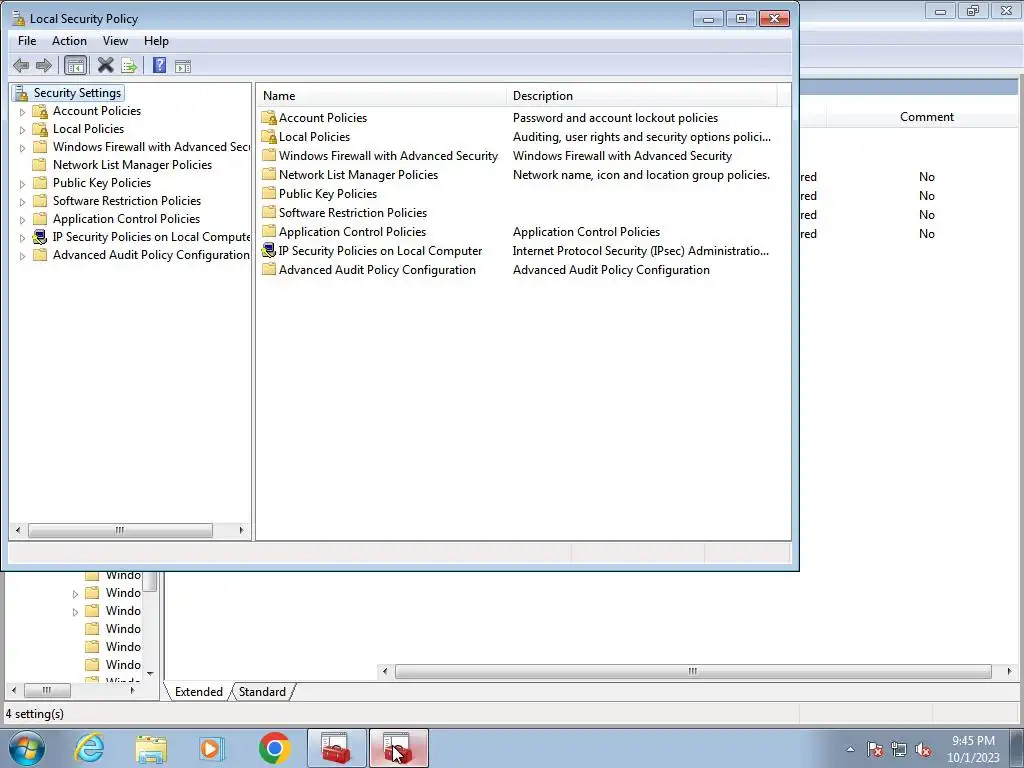The image size is (1024, 768).
Task: Click Application Control Policies folder icon in list
Action: pyautogui.click(x=268, y=231)
